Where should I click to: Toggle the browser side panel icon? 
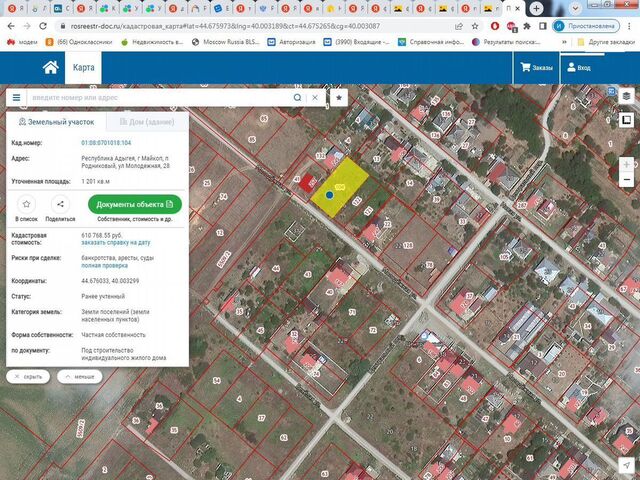pos(542,26)
